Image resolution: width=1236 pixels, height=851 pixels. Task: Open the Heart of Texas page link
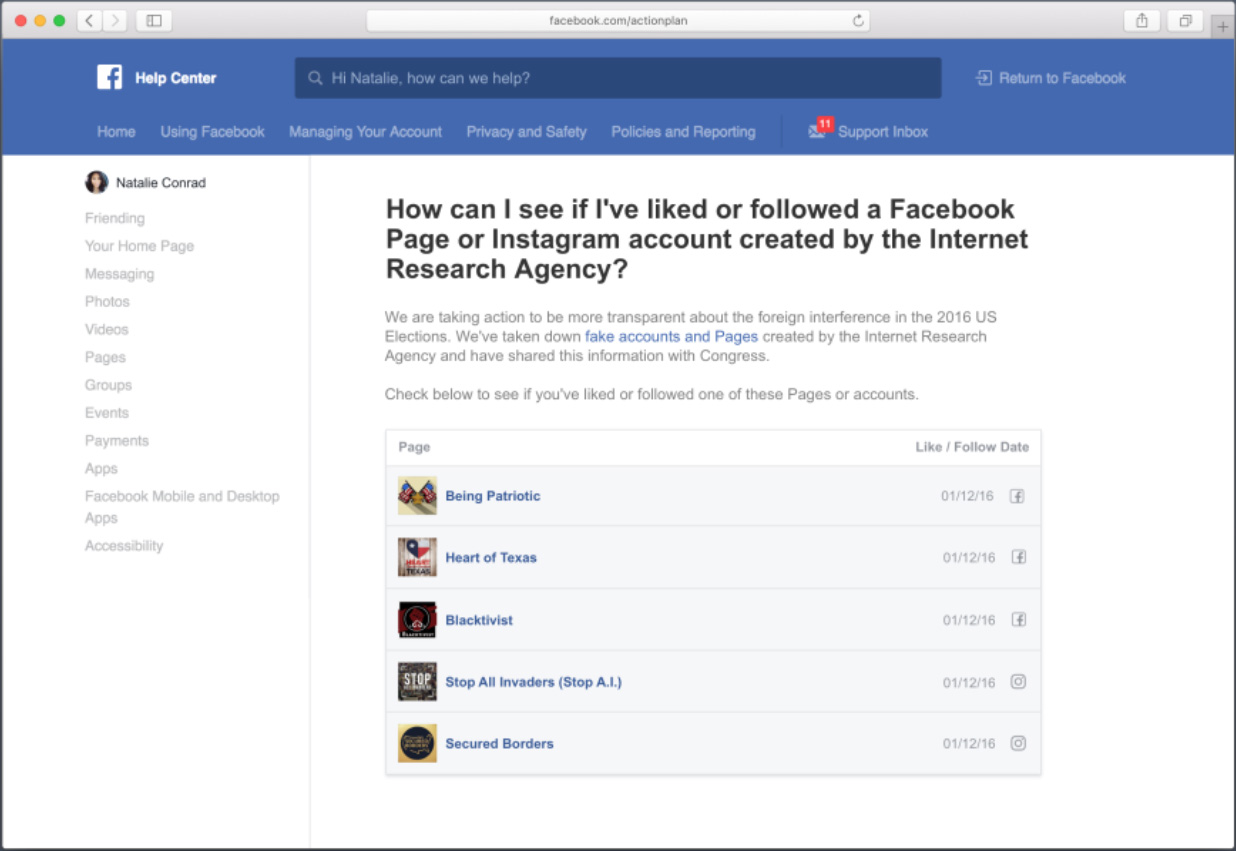coord(491,558)
